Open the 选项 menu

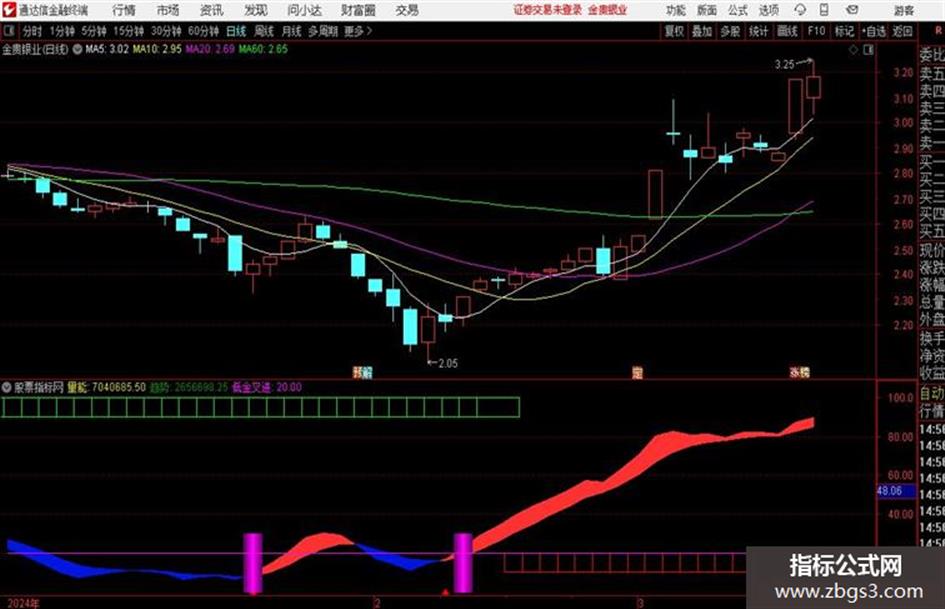click(x=769, y=10)
